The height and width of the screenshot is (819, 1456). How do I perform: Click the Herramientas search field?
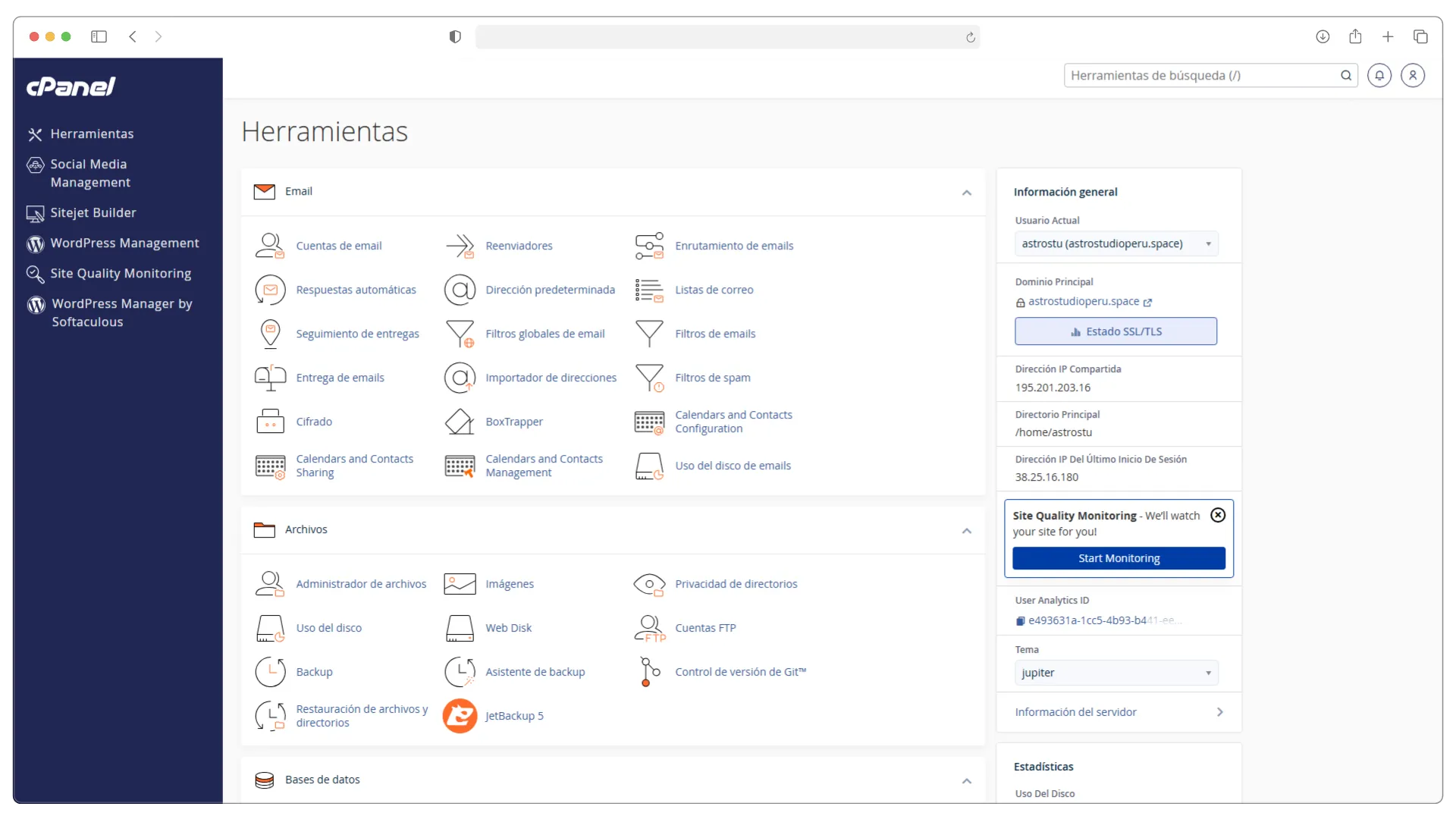point(1198,75)
